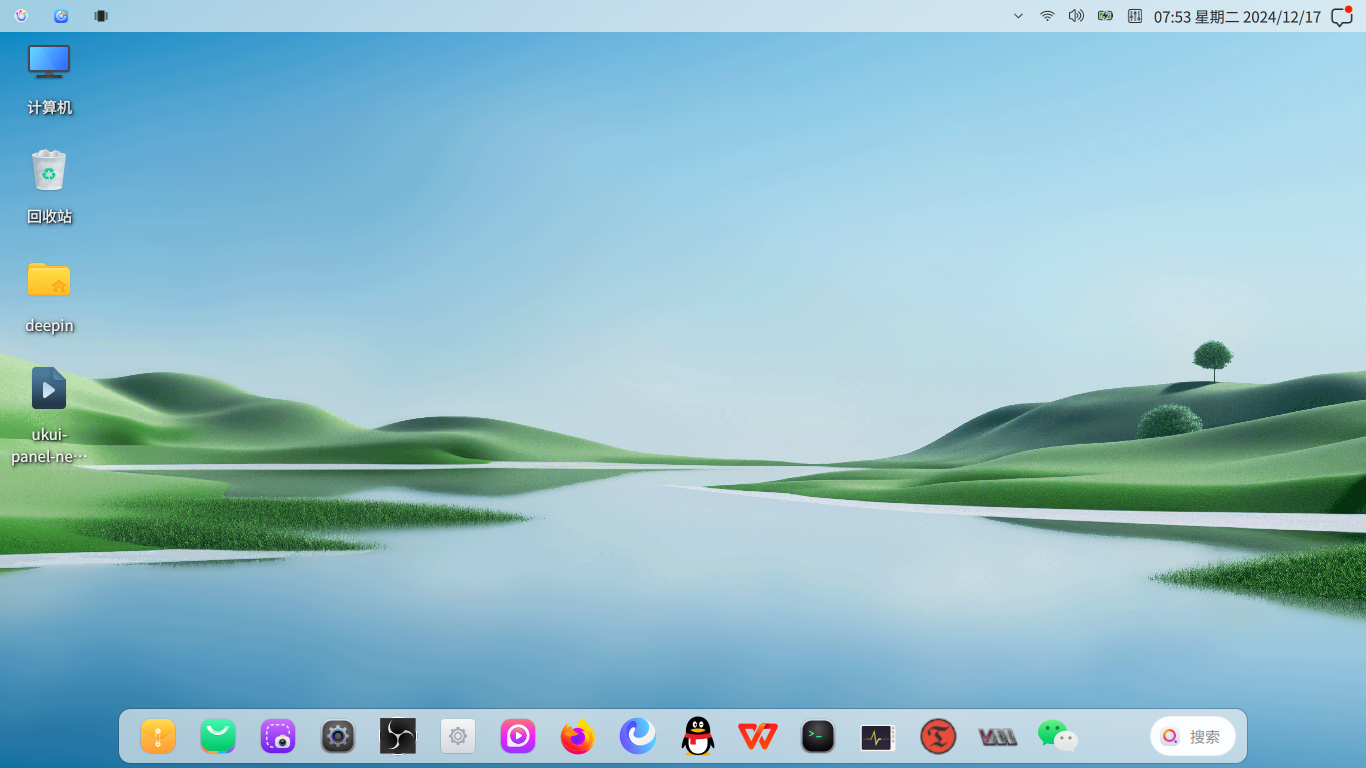Open the Wi-Fi network tray menu
Viewport: 1366px width, 768px height.
coord(1047,16)
